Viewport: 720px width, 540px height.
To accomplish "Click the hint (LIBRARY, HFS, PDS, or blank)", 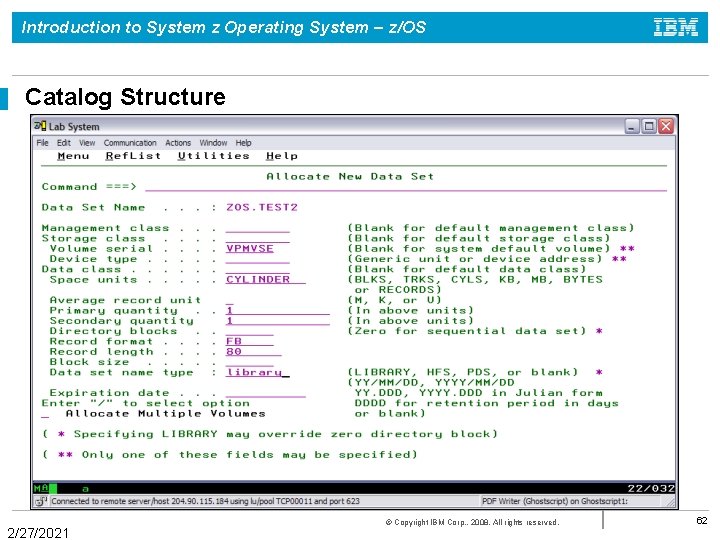I will pos(463,372).
